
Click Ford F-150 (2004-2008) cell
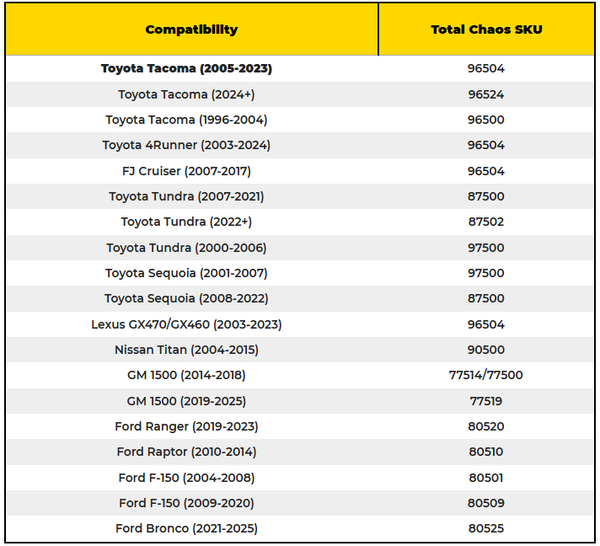click(x=186, y=477)
